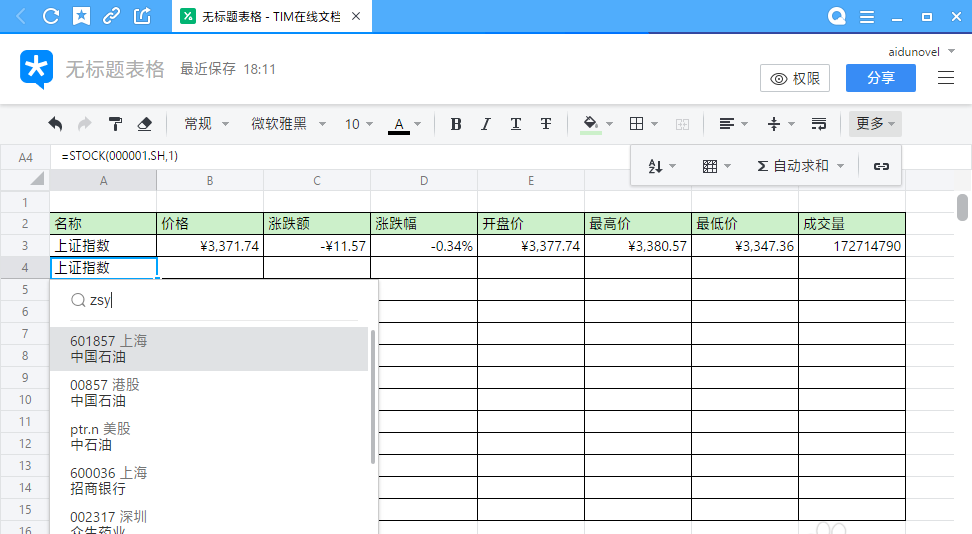Screen dimensions: 972x534
Task: Click the sheet vertical scrollbar thumb
Action: (x=962, y=207)
